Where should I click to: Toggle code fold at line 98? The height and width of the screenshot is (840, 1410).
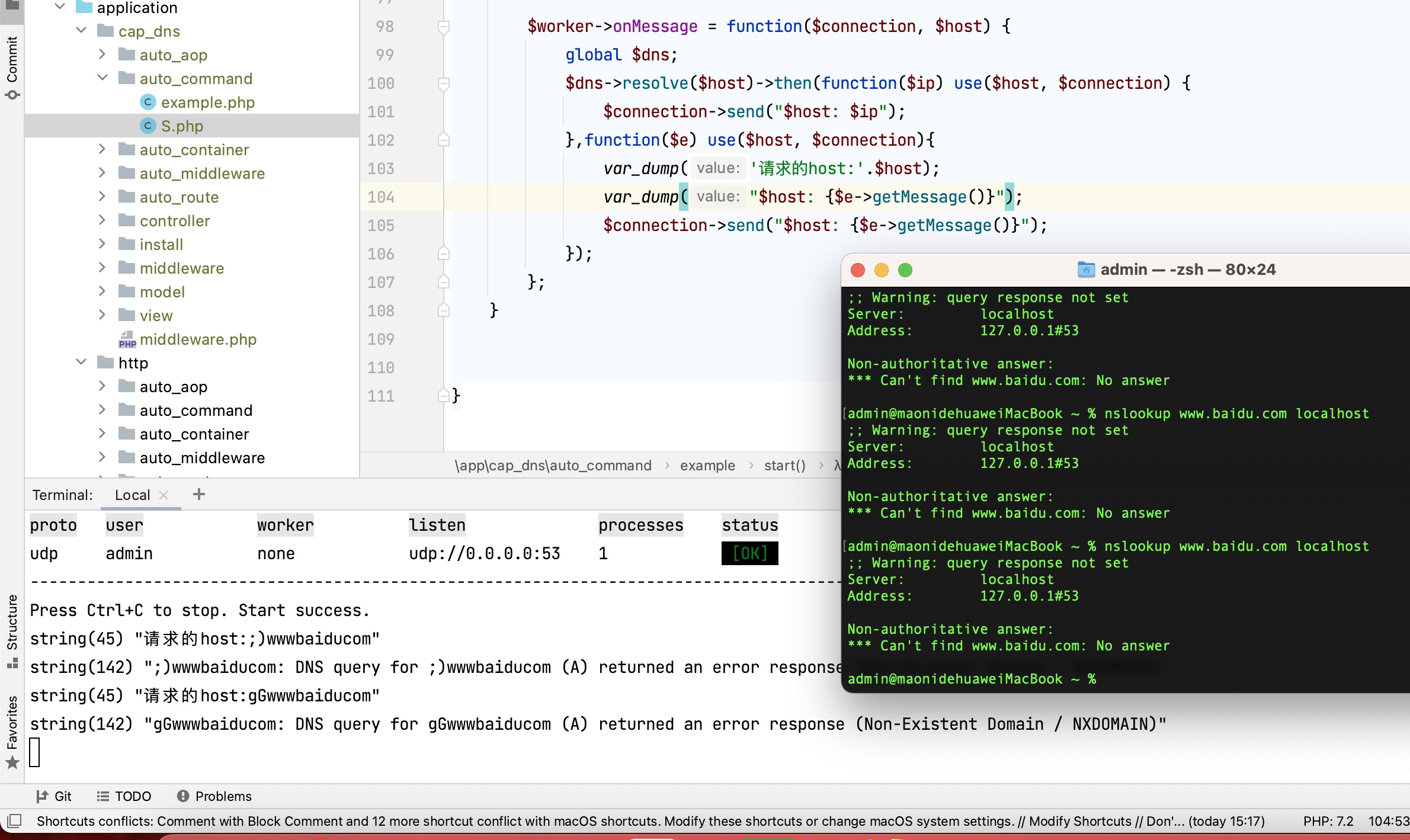tap(443, 27)
